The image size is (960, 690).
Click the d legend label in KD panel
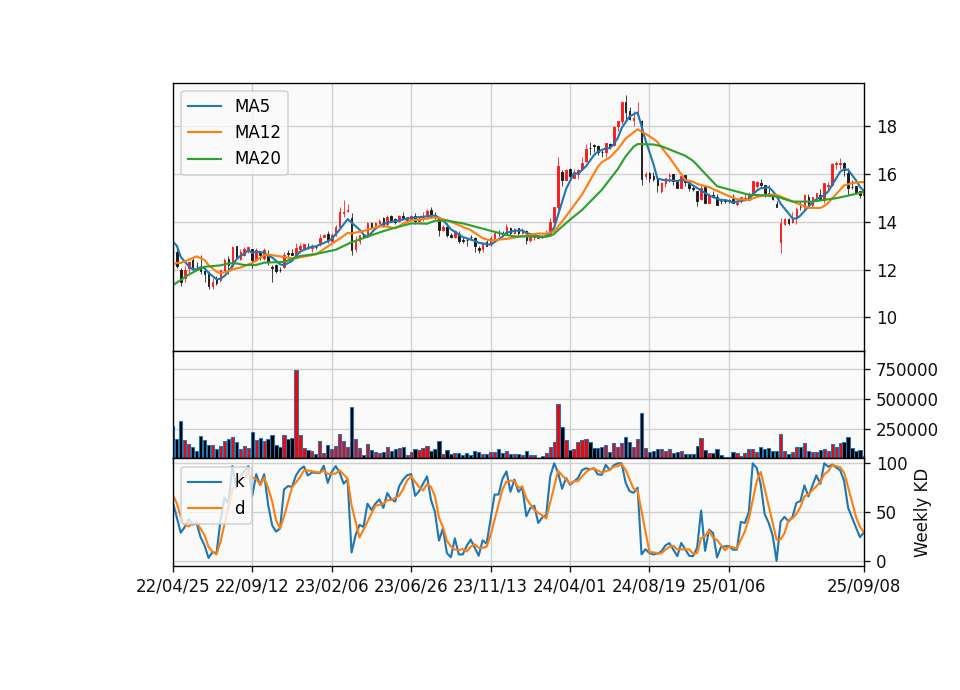(240, 508)
